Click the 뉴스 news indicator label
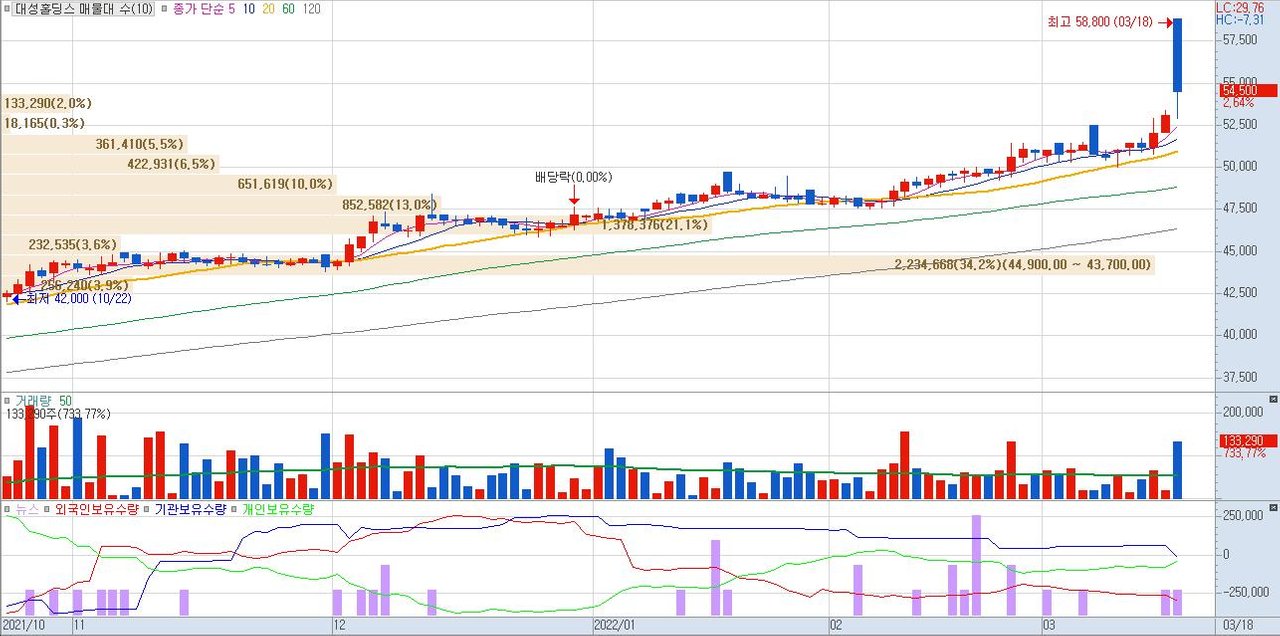Viewport: 1280px width, 636px height. tap(26, 509)
